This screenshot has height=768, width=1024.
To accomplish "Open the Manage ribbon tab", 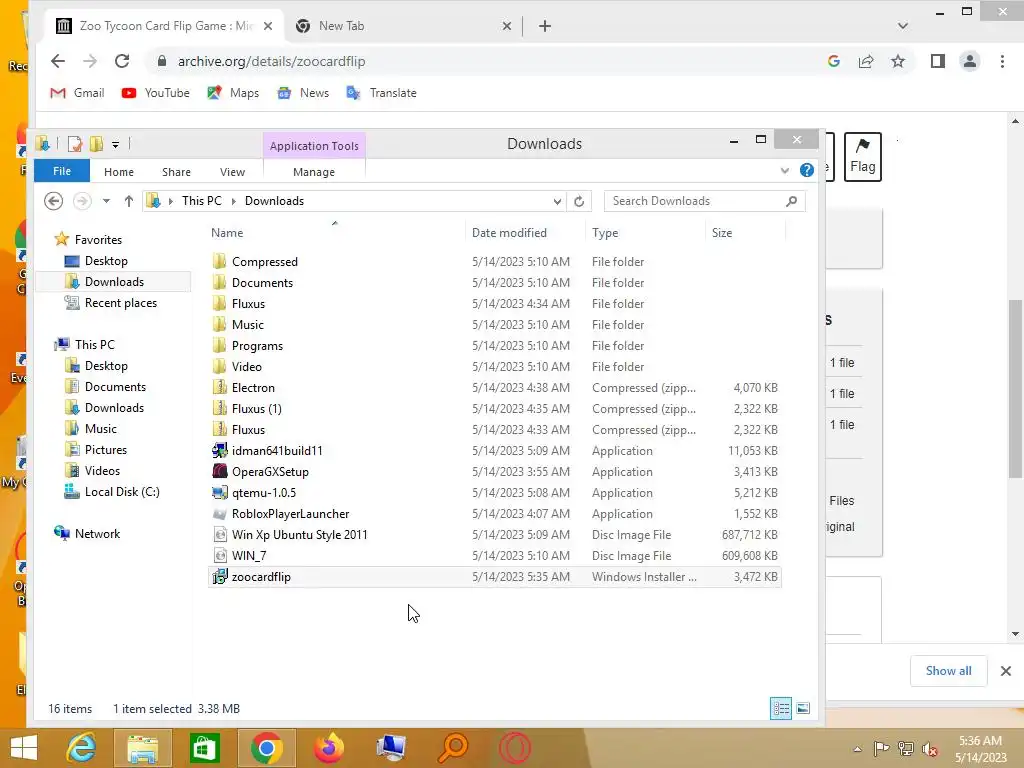I will click(x=314, y=172).
